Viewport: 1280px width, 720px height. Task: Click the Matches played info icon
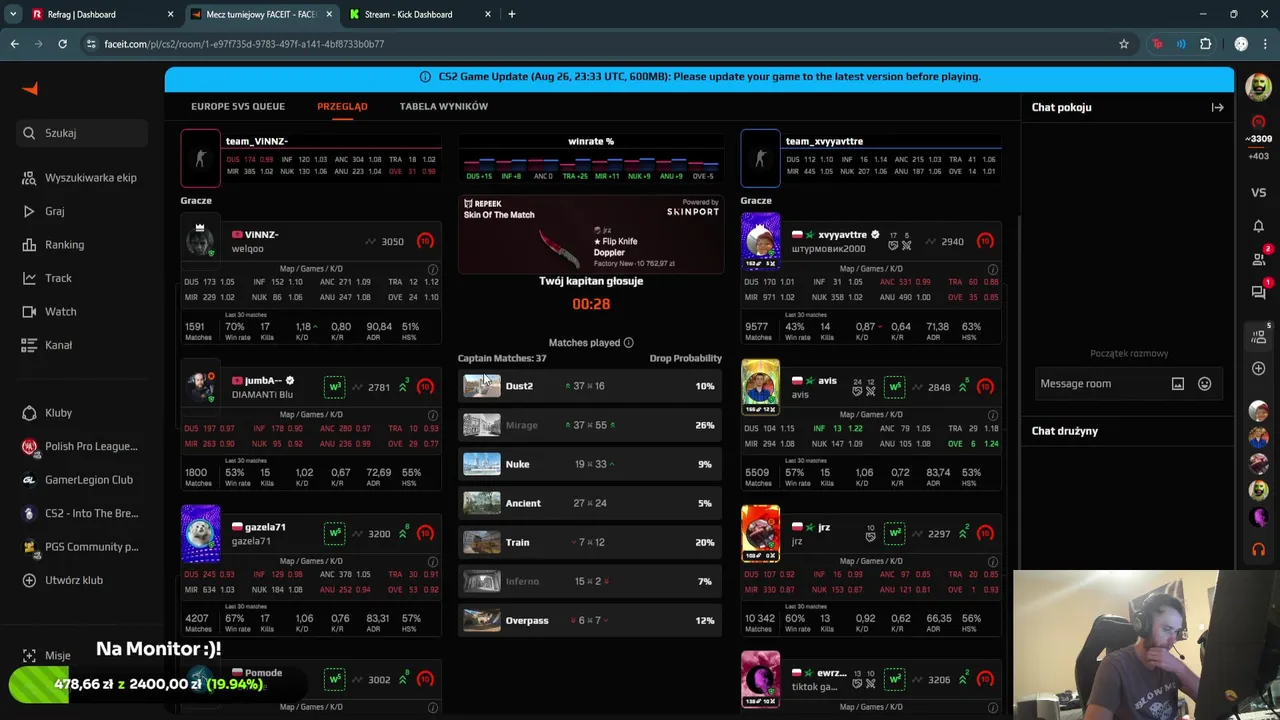[628, 343]
